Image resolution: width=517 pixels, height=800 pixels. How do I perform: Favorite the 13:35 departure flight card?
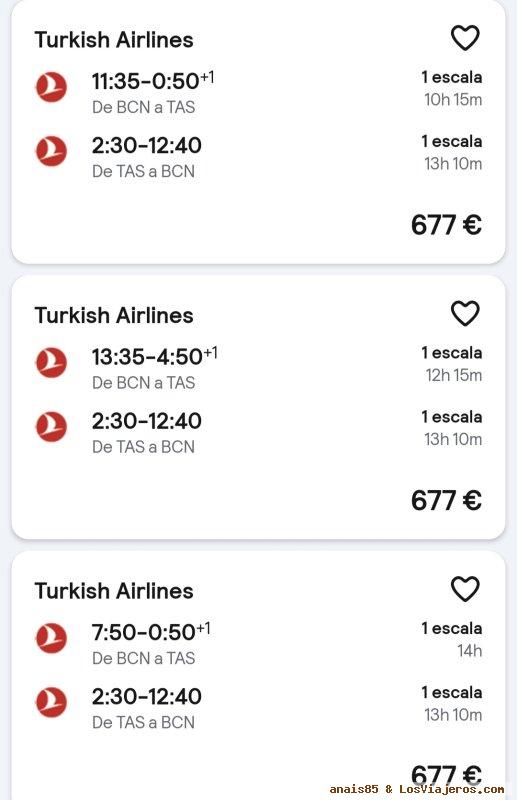click(x=465, y=313)
